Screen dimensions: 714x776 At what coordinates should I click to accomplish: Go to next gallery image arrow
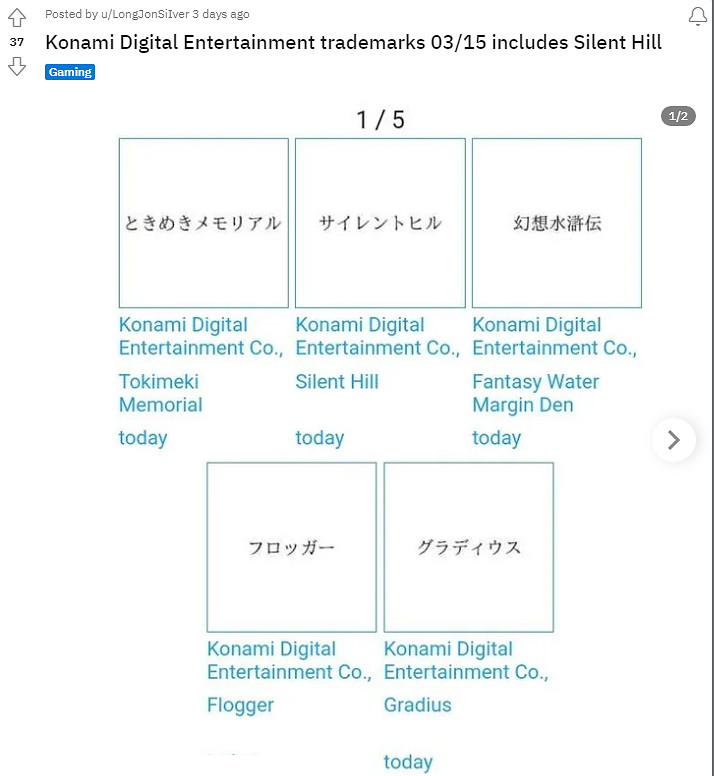(673, 439)
